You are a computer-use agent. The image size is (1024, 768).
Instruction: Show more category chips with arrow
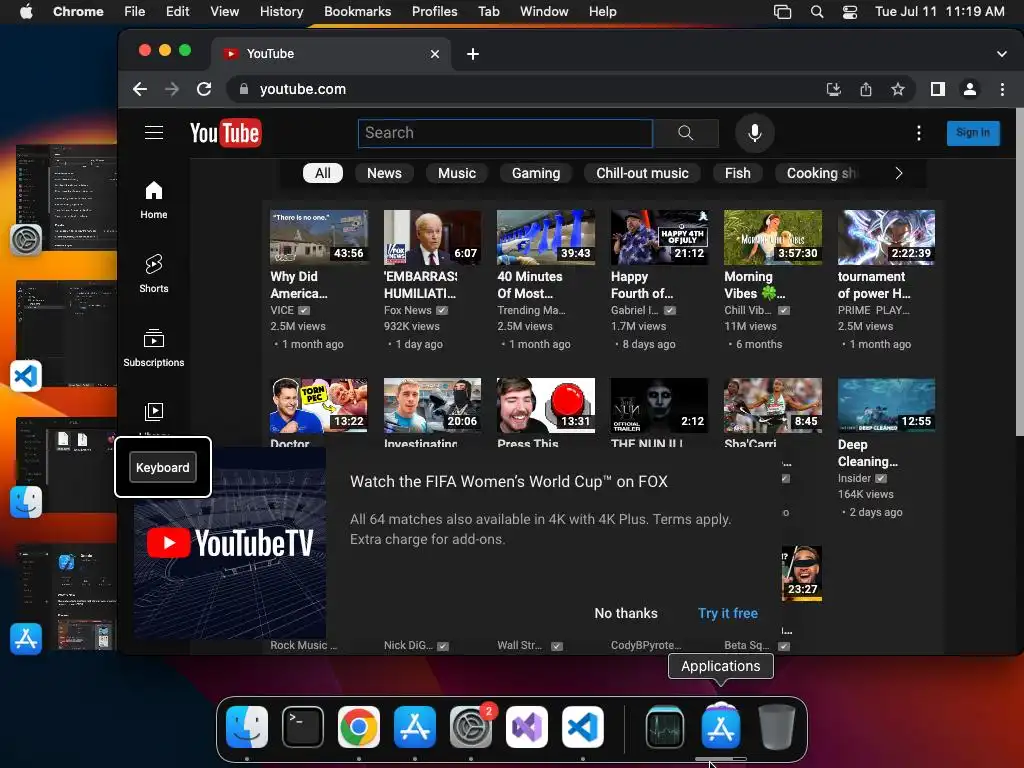click(x=899, y=173)
